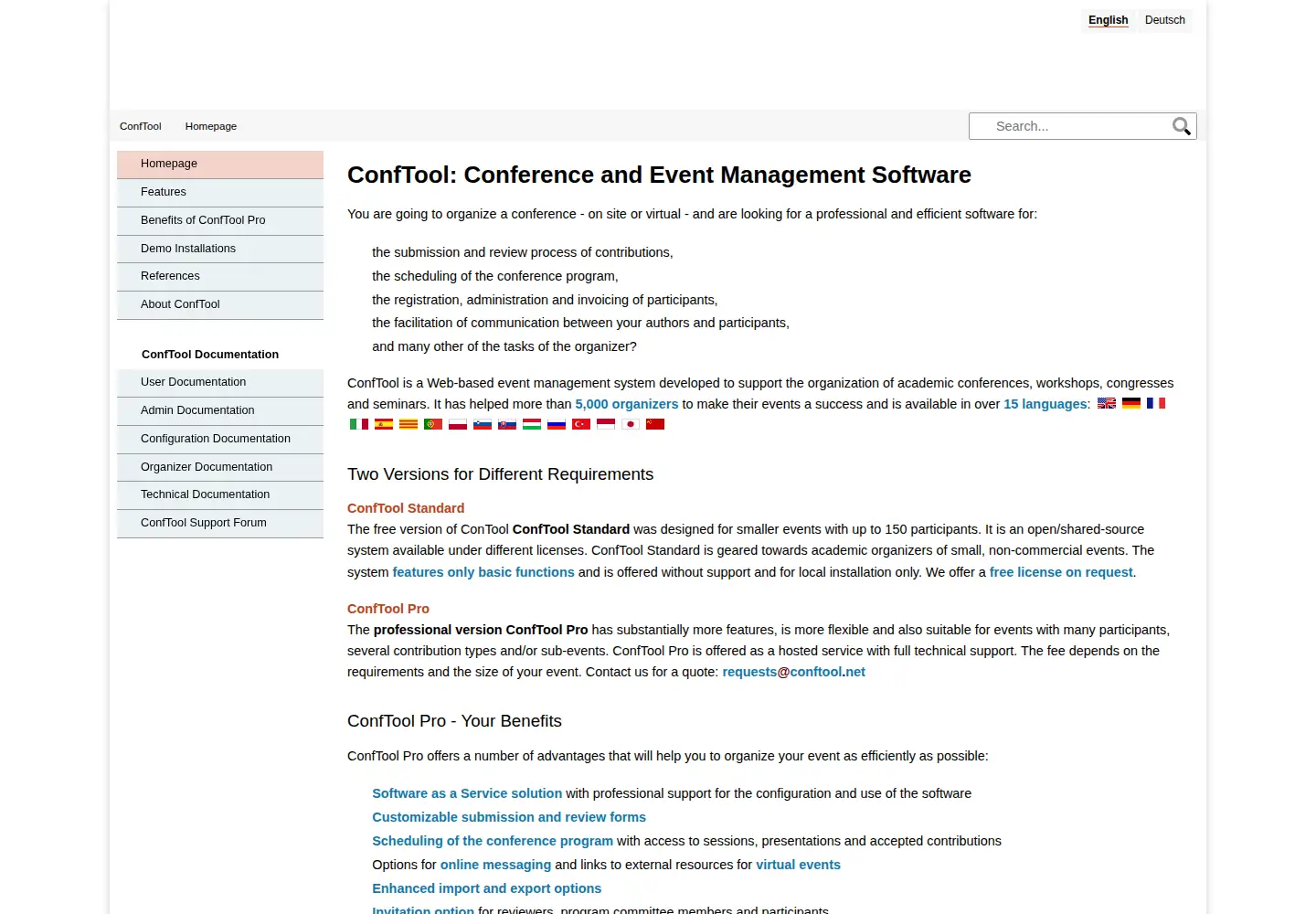Screen dimensions: 1316x914
Task: Click the Hungarian flag icon
Action: (x=532, y=424)
